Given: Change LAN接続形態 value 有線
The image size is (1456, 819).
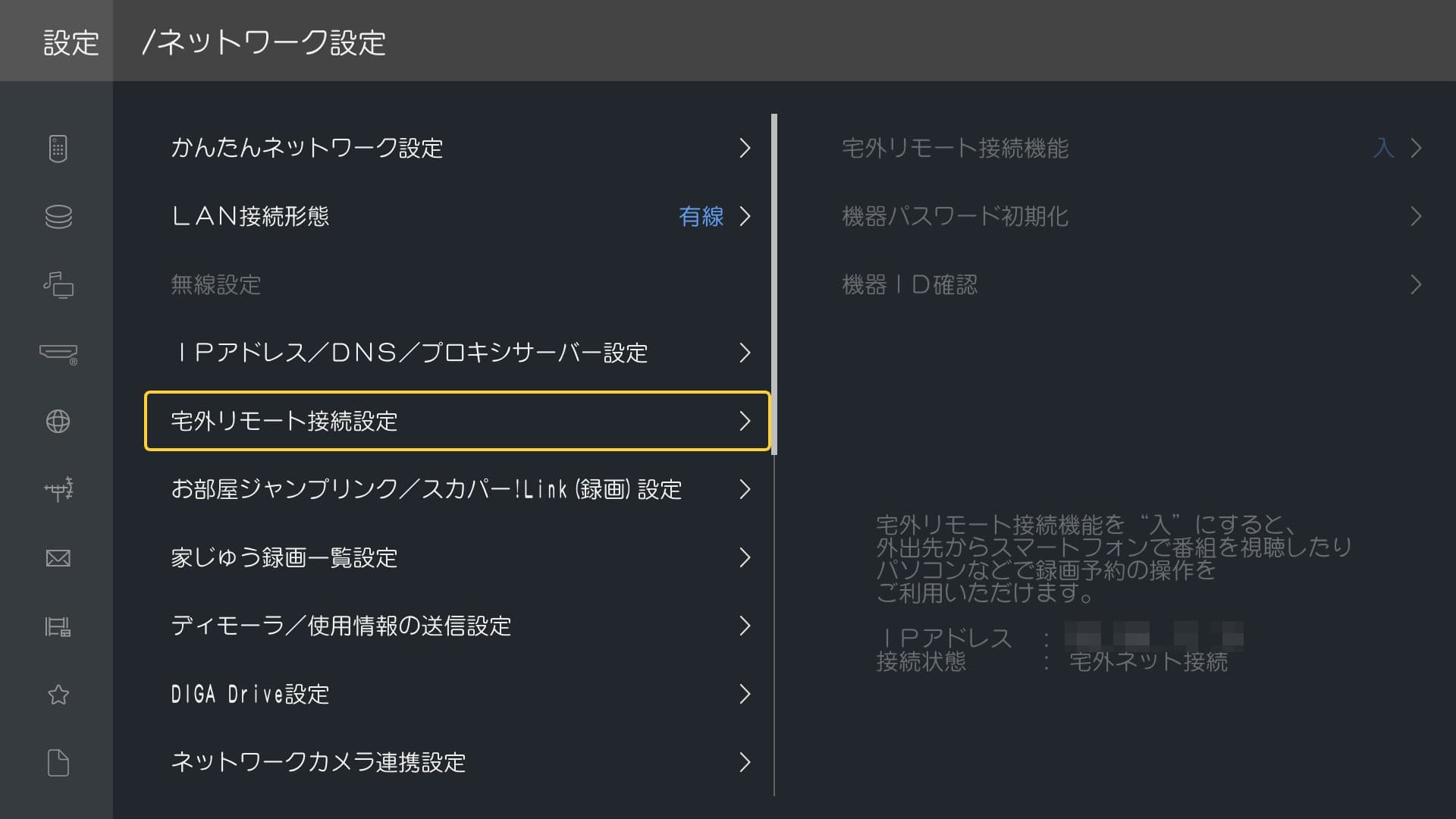Looking at the screenshot, I should point(701,217).
